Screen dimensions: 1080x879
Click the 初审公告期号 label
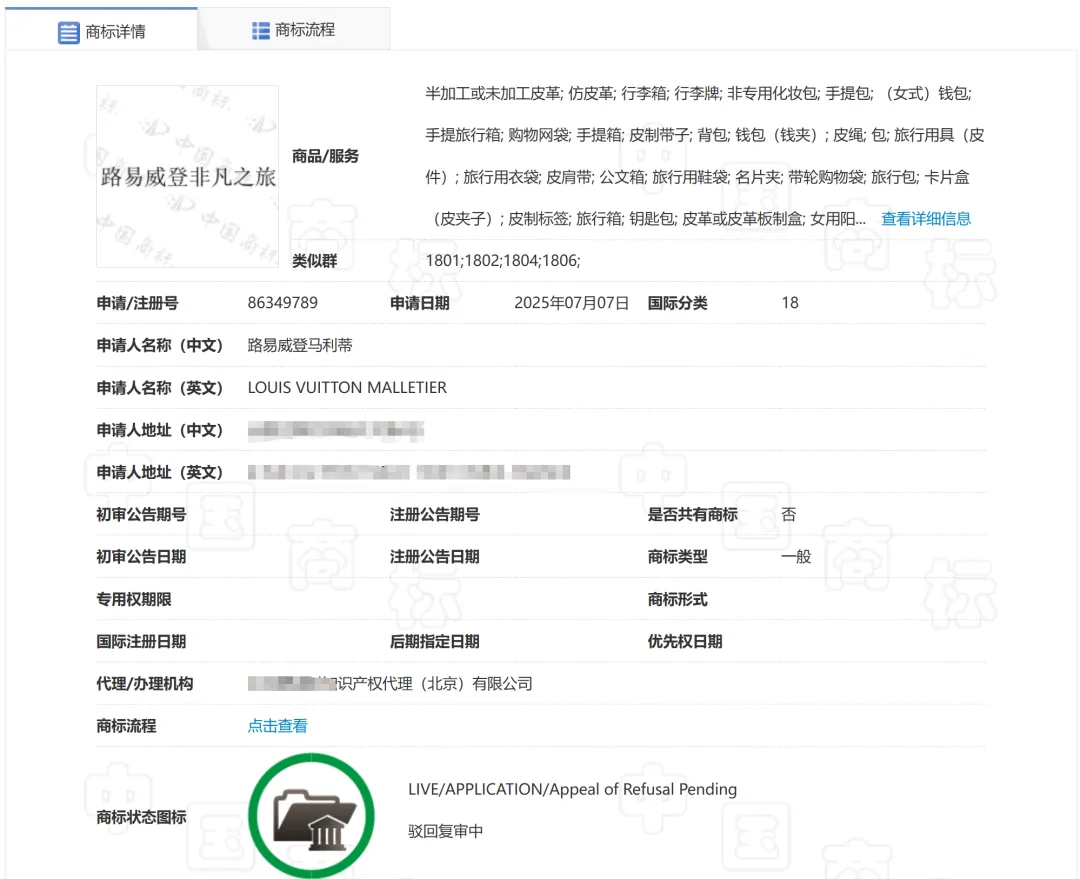(141, 515)
